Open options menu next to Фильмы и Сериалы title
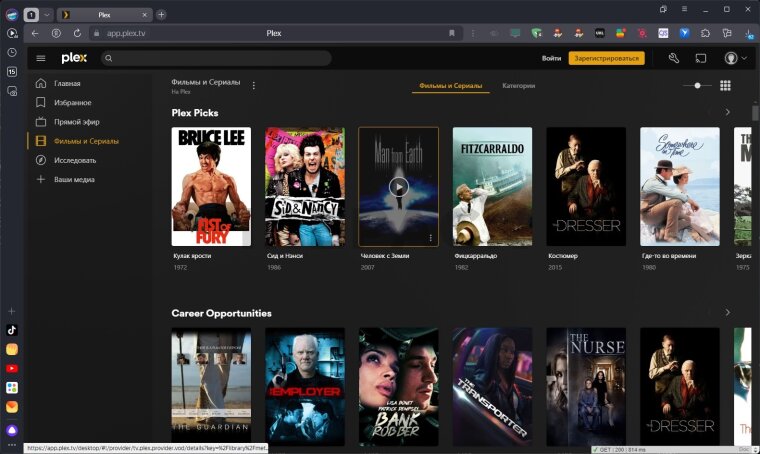 coord(253,86)
